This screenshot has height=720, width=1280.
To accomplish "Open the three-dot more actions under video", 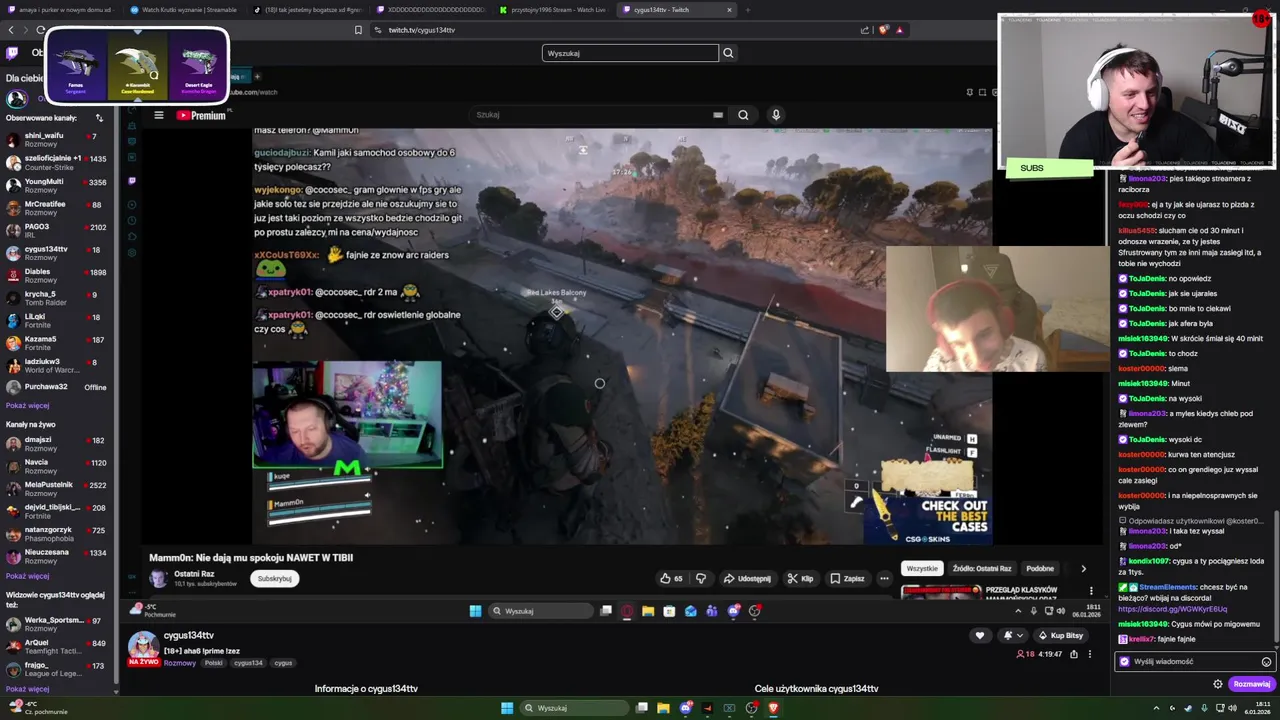I will pos(884,578).
